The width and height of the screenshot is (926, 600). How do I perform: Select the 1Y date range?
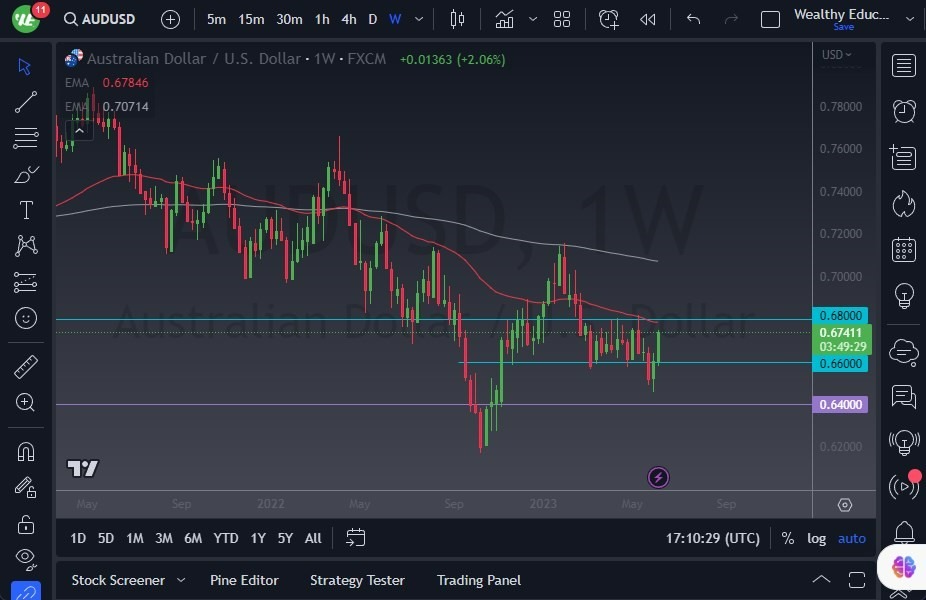257,538
